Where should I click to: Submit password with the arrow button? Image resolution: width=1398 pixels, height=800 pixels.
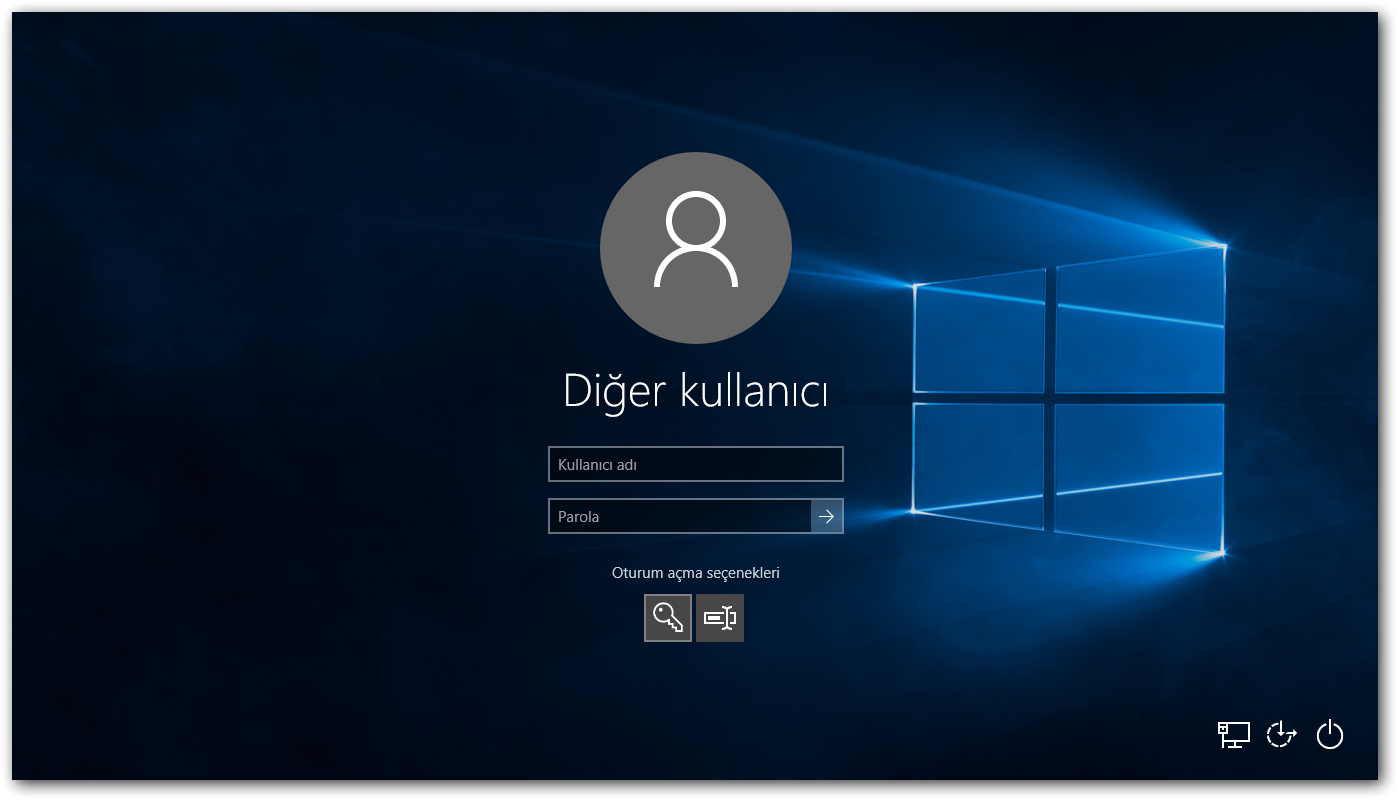827,516
